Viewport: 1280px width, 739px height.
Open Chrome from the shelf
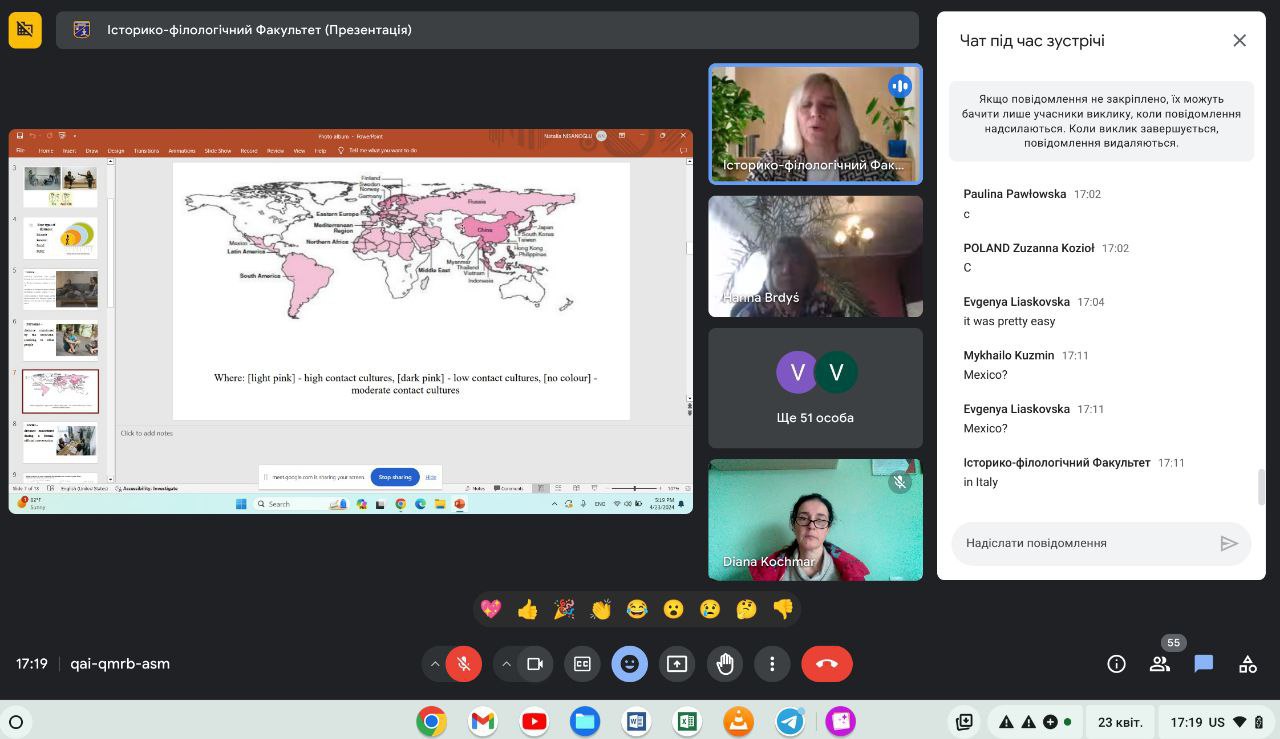point(431,721)
